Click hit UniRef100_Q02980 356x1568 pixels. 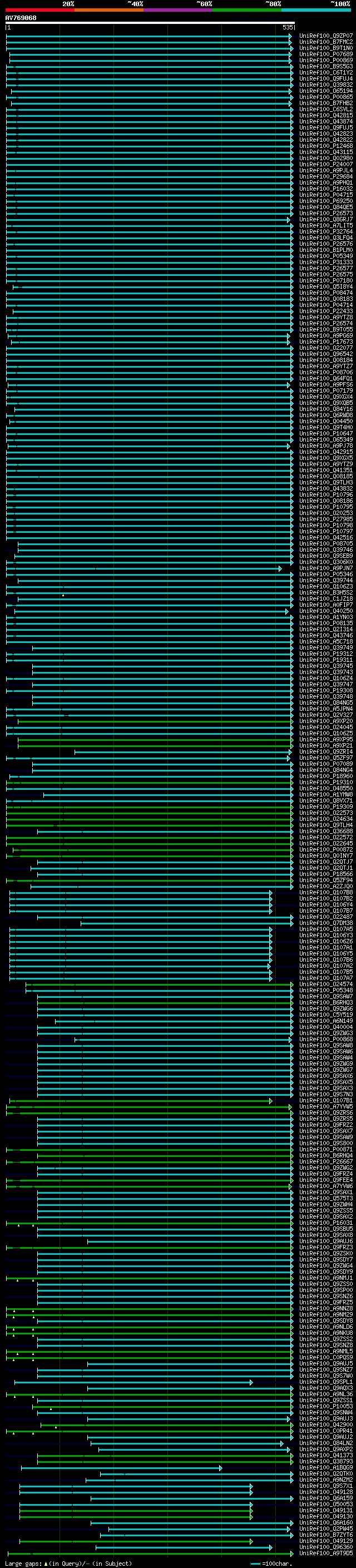pyautogui.click(x=325, y=159)
